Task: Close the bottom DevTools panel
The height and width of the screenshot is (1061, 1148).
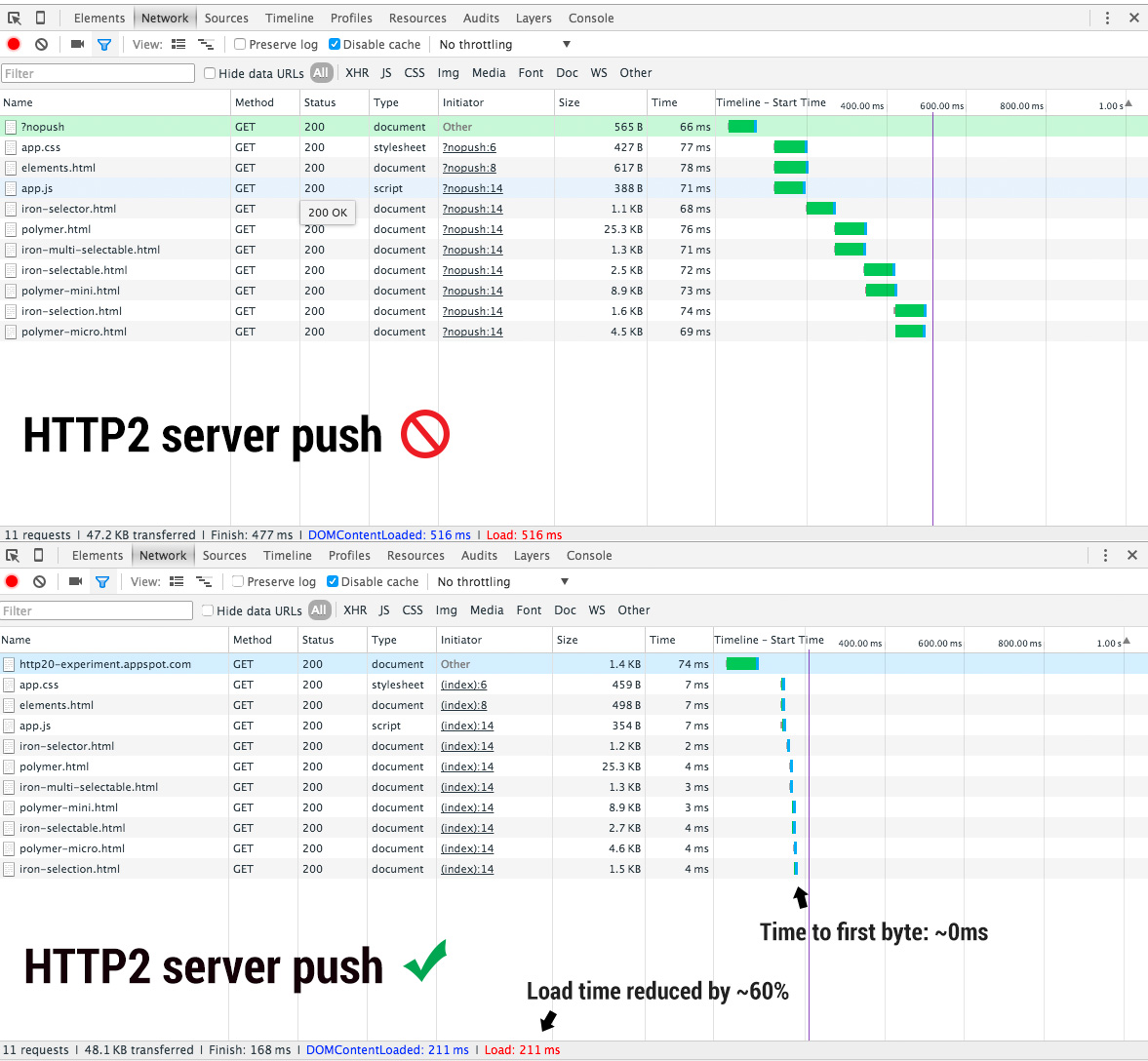Action: click(1131, 555)
